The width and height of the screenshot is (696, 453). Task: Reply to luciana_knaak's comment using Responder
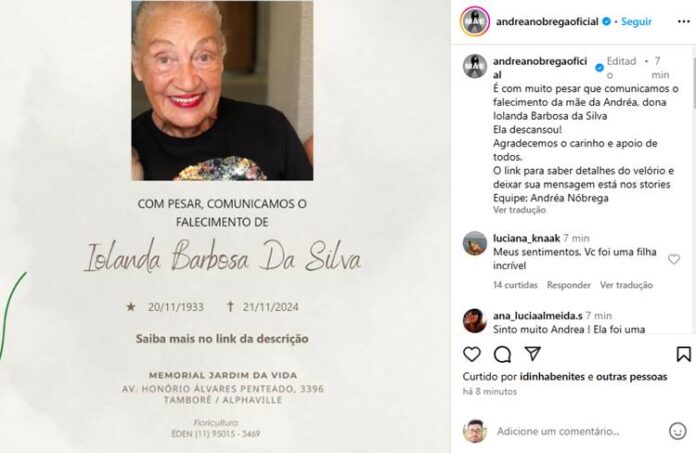point(569,285)
